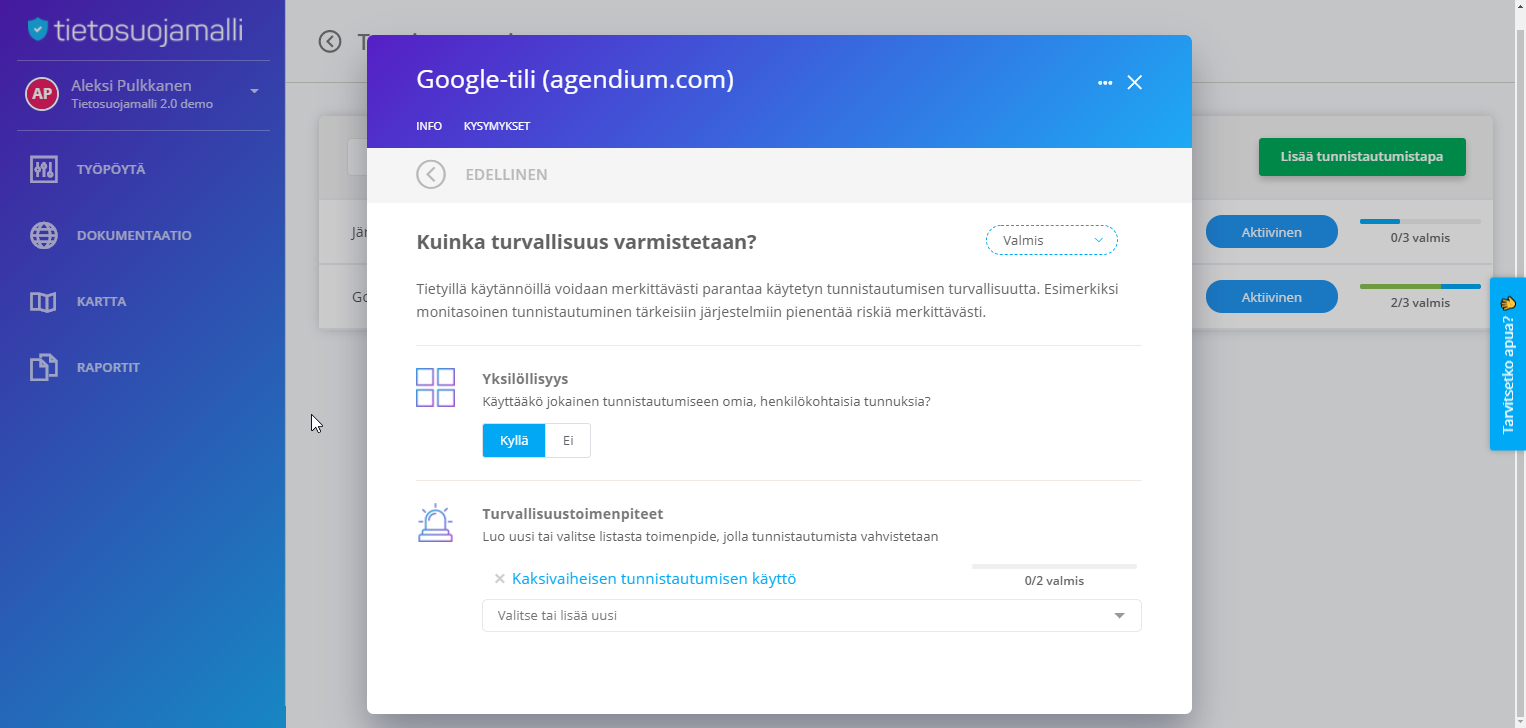Click the Edellinen circular back arrow
Viewport: 1526px width, 728px height.
431,175
